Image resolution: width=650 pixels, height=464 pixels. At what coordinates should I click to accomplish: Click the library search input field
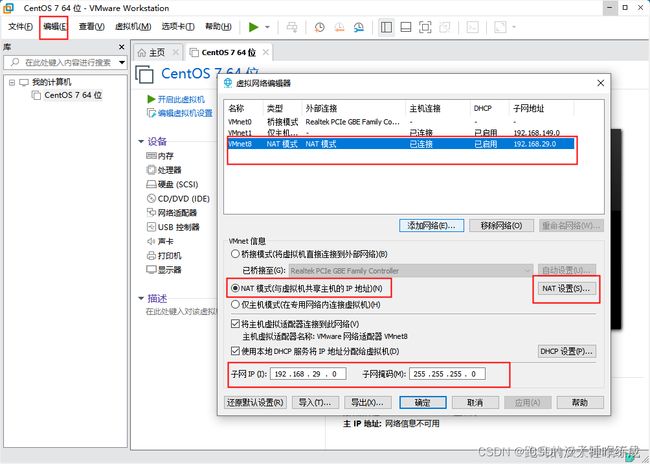click(x=61, y=63)
